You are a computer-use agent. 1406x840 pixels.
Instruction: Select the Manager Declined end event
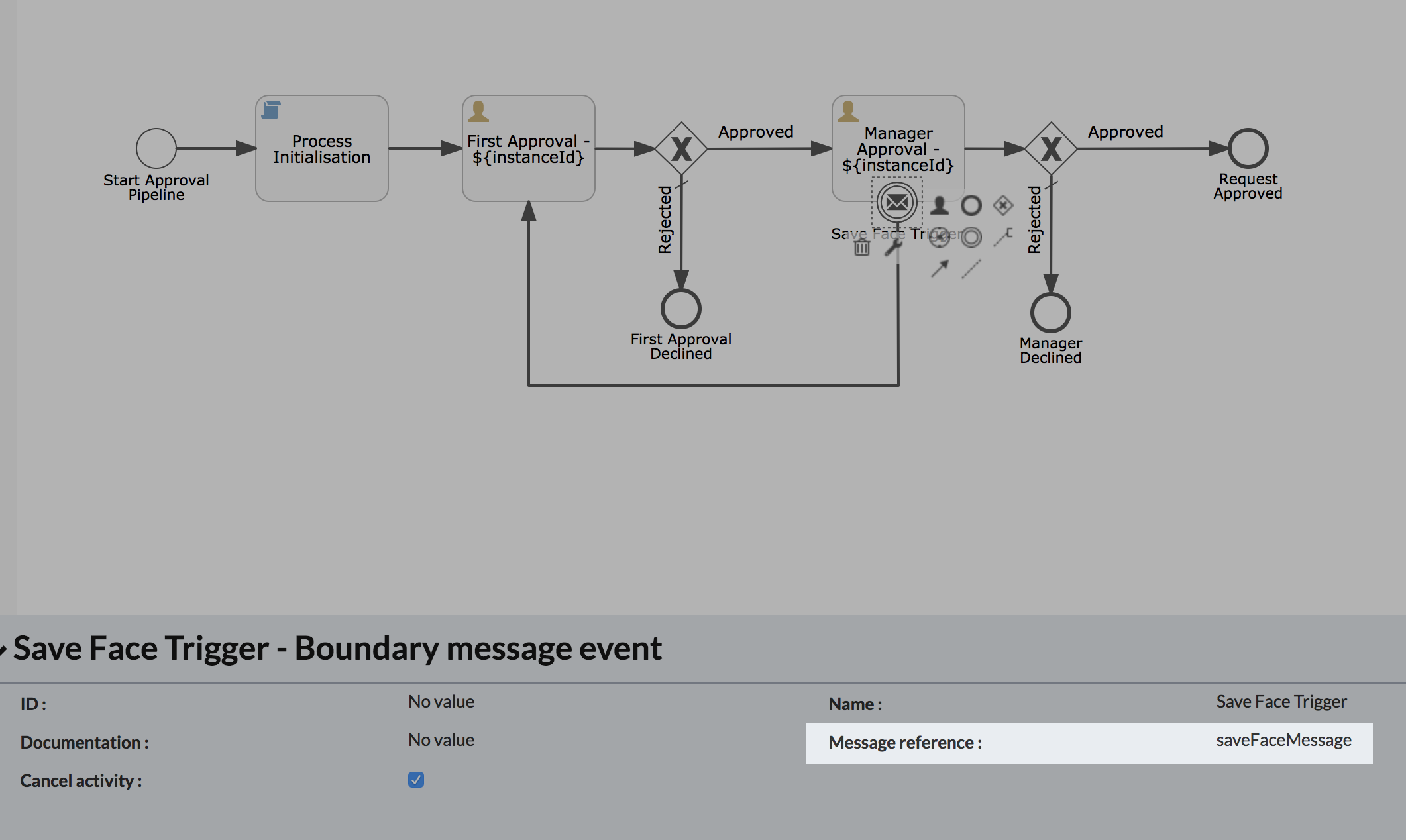coord(1051,313)
